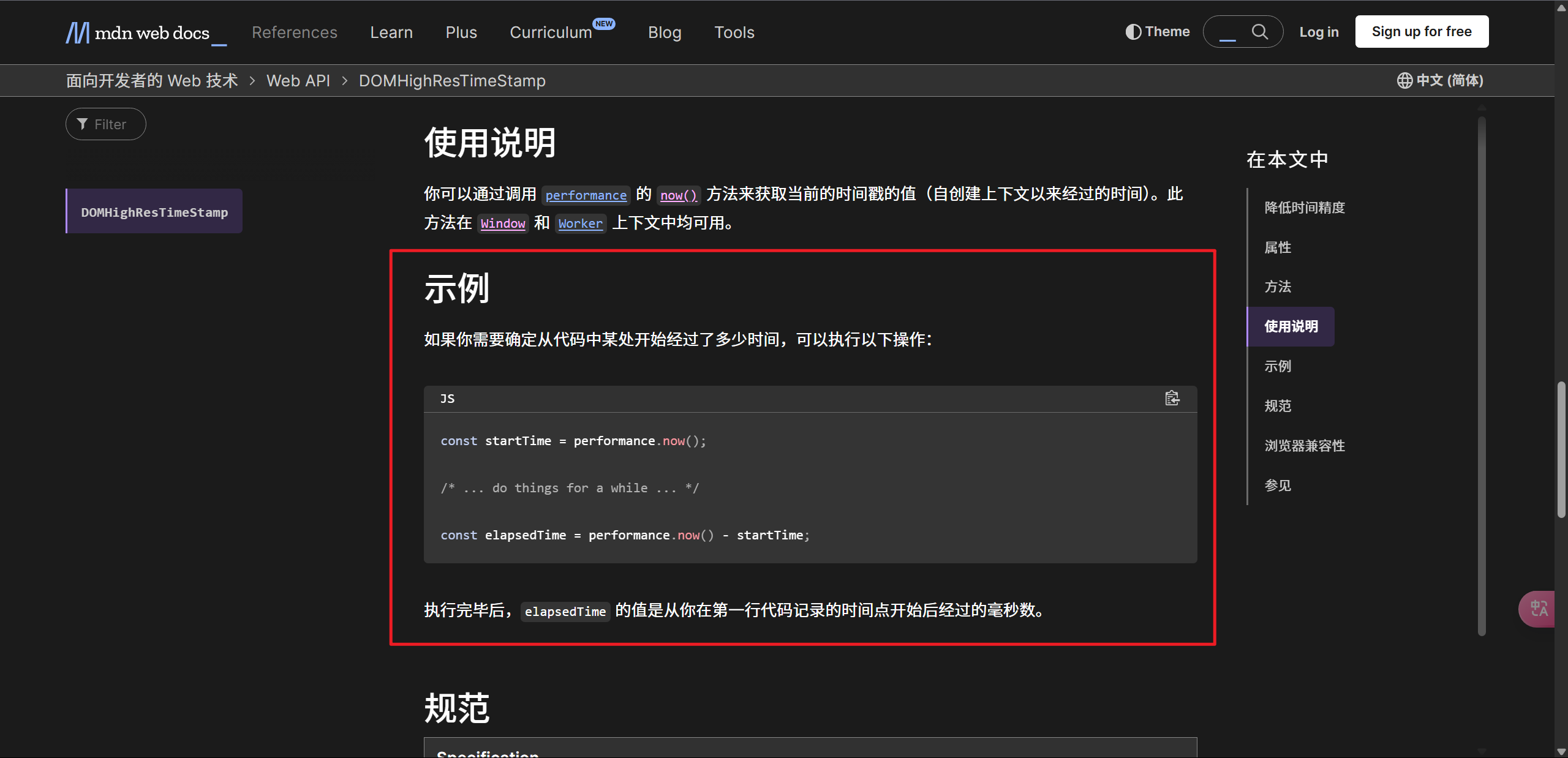Click the search magnifier icon
This screenshot has width=1568, height=758.
click(1259, 32)
